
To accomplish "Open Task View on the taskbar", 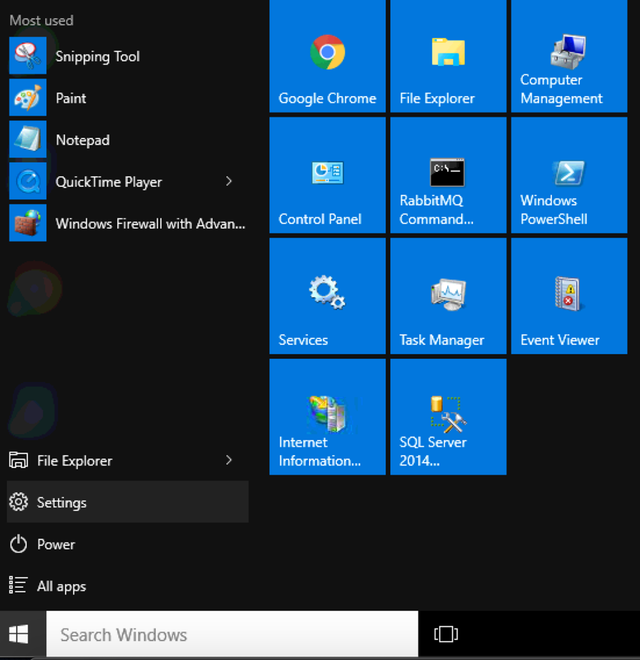I will tap(446, 634).
